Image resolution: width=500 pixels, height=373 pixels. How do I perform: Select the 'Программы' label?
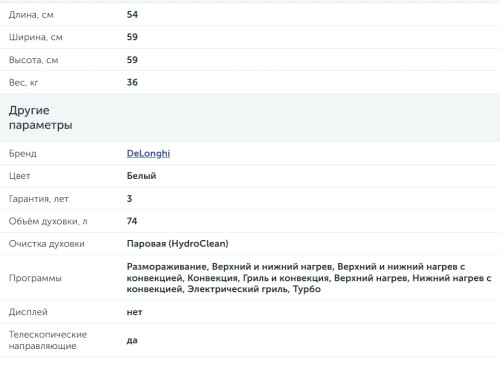click(x=35, y=278)
